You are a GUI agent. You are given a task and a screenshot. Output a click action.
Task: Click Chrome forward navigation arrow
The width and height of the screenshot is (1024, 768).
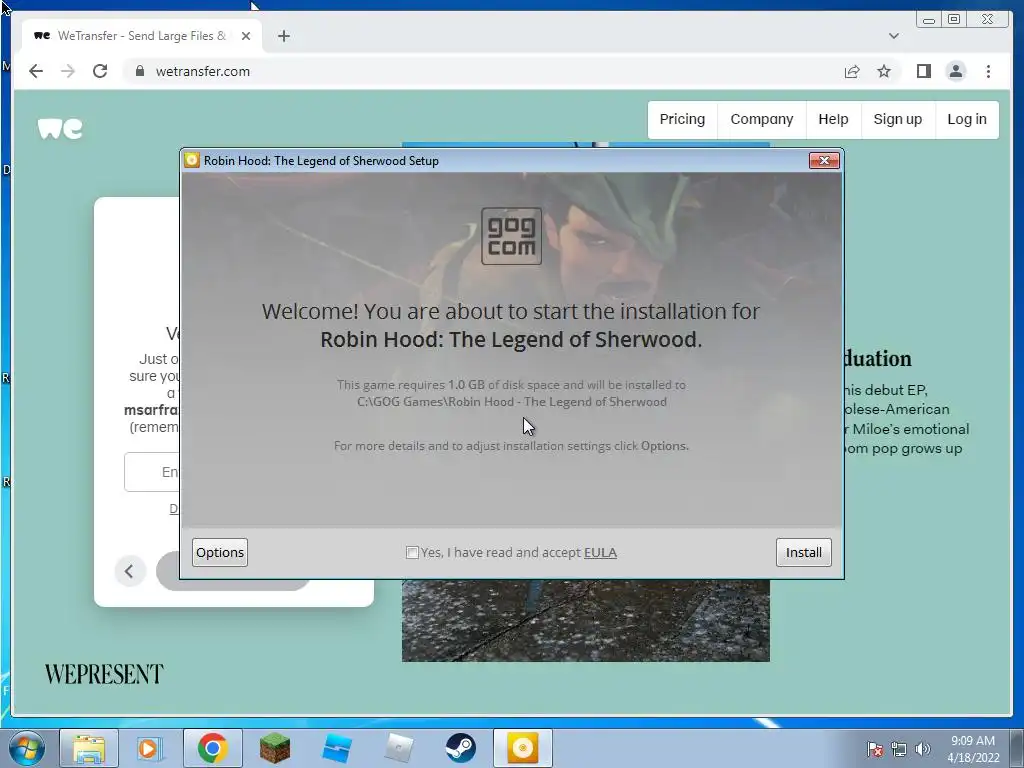point(68,71)
